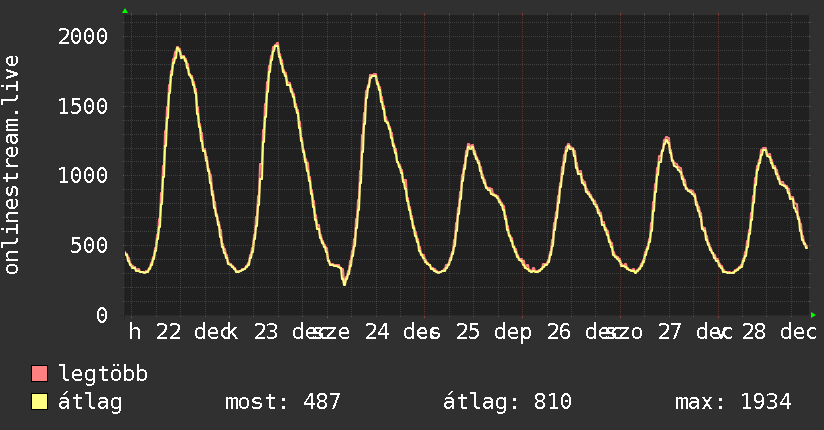
Task: Click the yellow átlag color swatch
Action: 39,401
